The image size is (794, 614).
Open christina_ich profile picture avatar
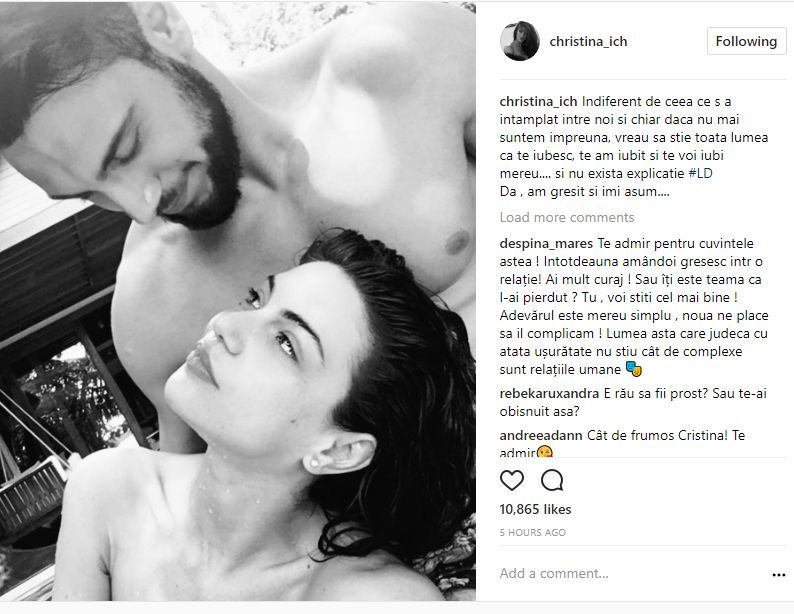[x=519, y=41]
